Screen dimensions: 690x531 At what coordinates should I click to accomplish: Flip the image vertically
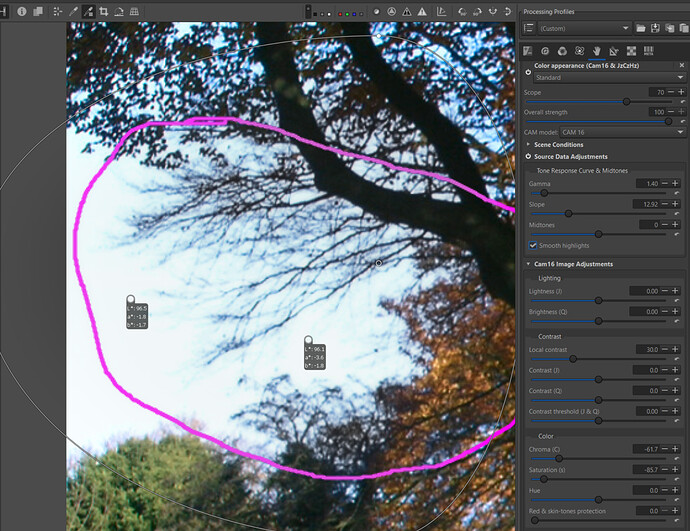tap(507, 11)
